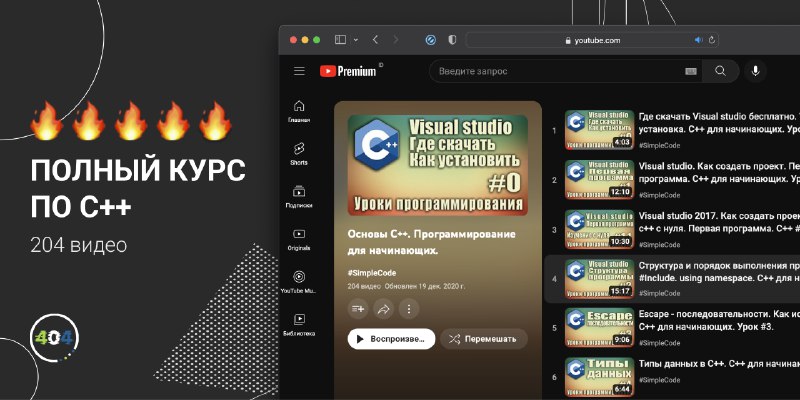Reload page with address bar refresh icon
The width and height of the screenshot is (800, 400).
pos(712,40)
